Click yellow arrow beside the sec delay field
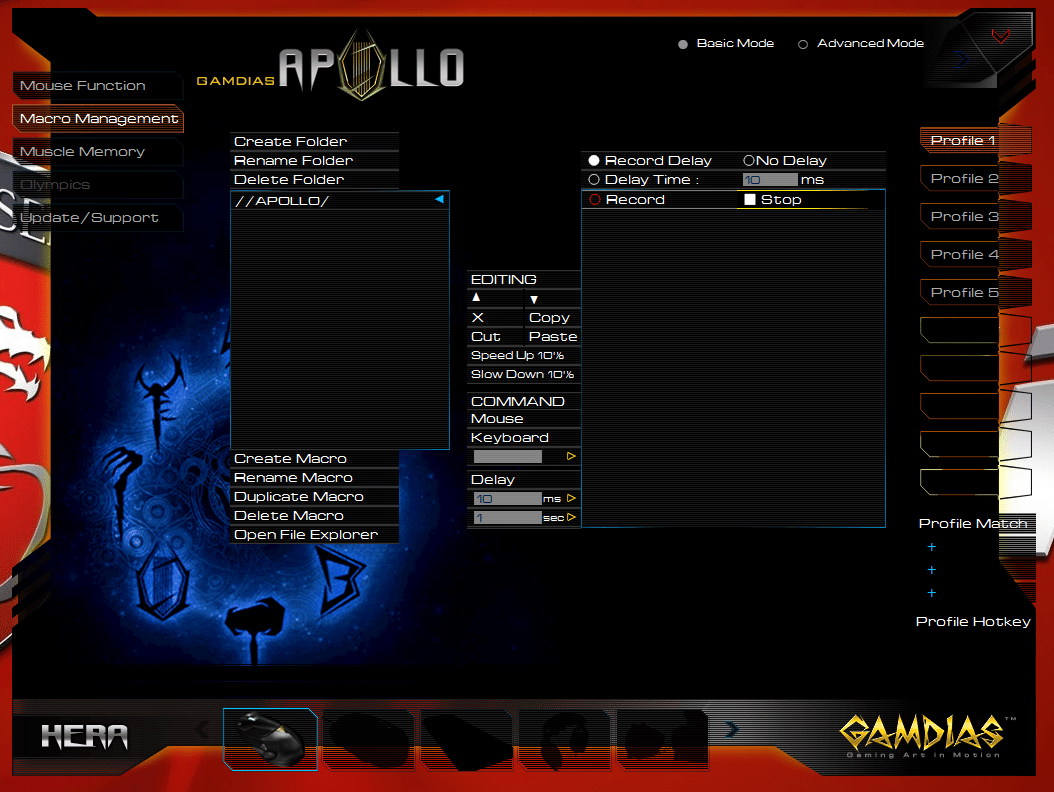This screenshot has width=1054, height=792. click(x=572, y=517)
